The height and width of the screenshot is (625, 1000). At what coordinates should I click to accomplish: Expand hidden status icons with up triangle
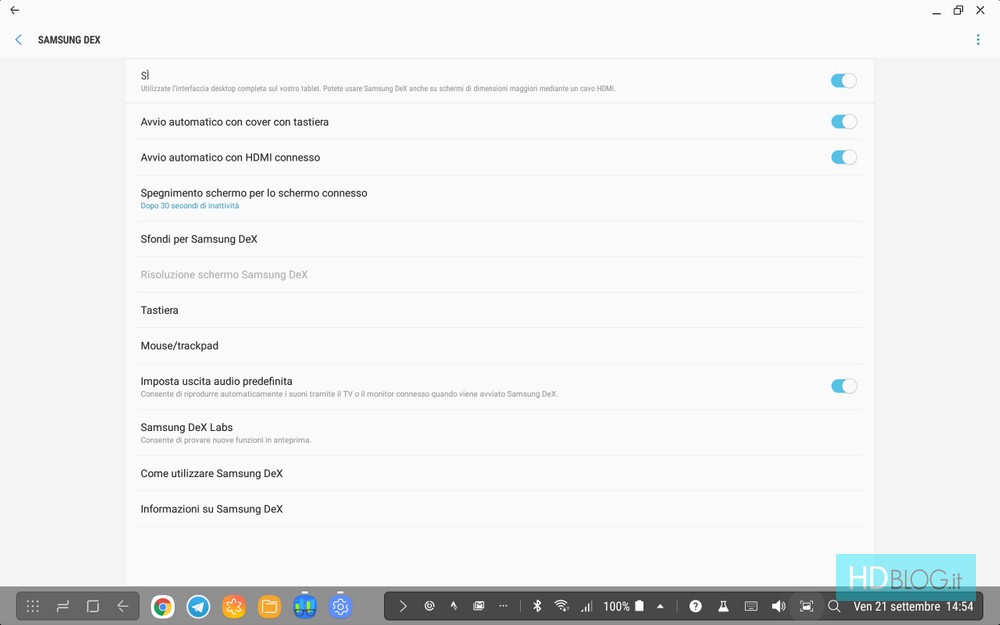tap(661, 606)
